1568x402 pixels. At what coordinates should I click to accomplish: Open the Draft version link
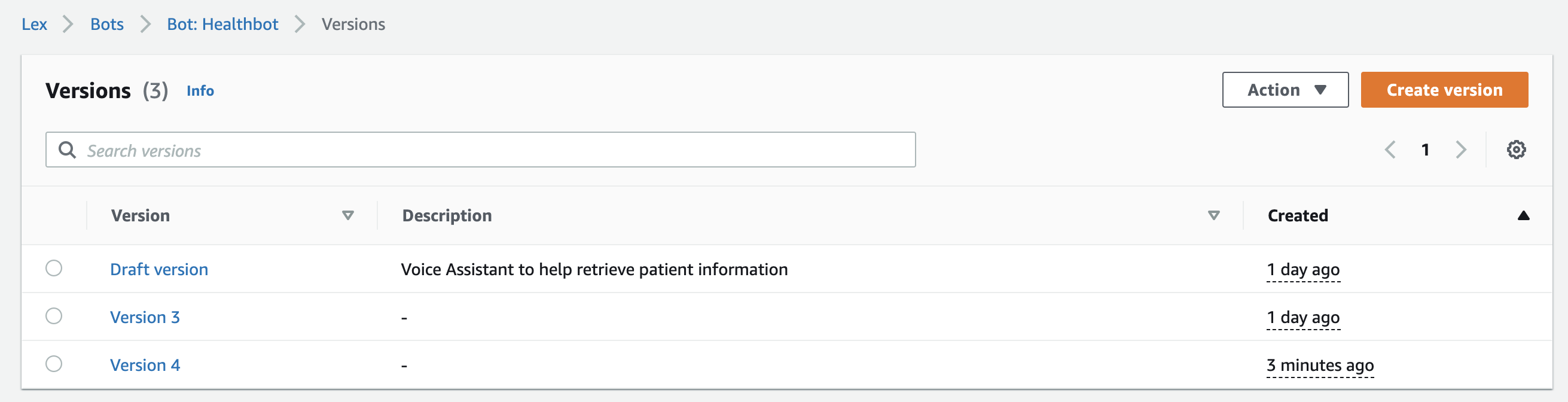click(x=159, y=269)
